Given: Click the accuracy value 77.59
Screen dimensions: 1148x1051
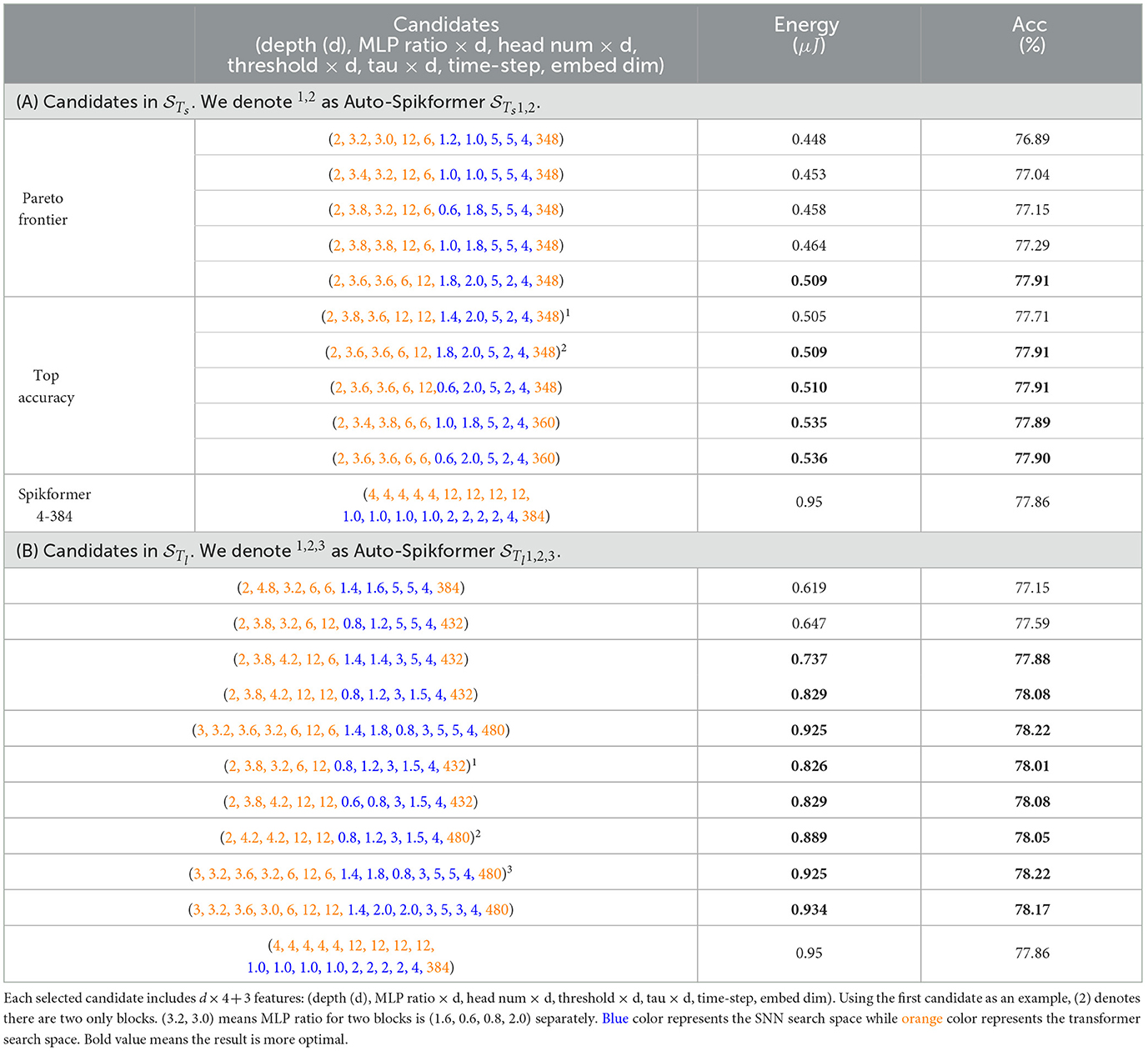Looking at the screenshot, I should tap(1032, 623).
